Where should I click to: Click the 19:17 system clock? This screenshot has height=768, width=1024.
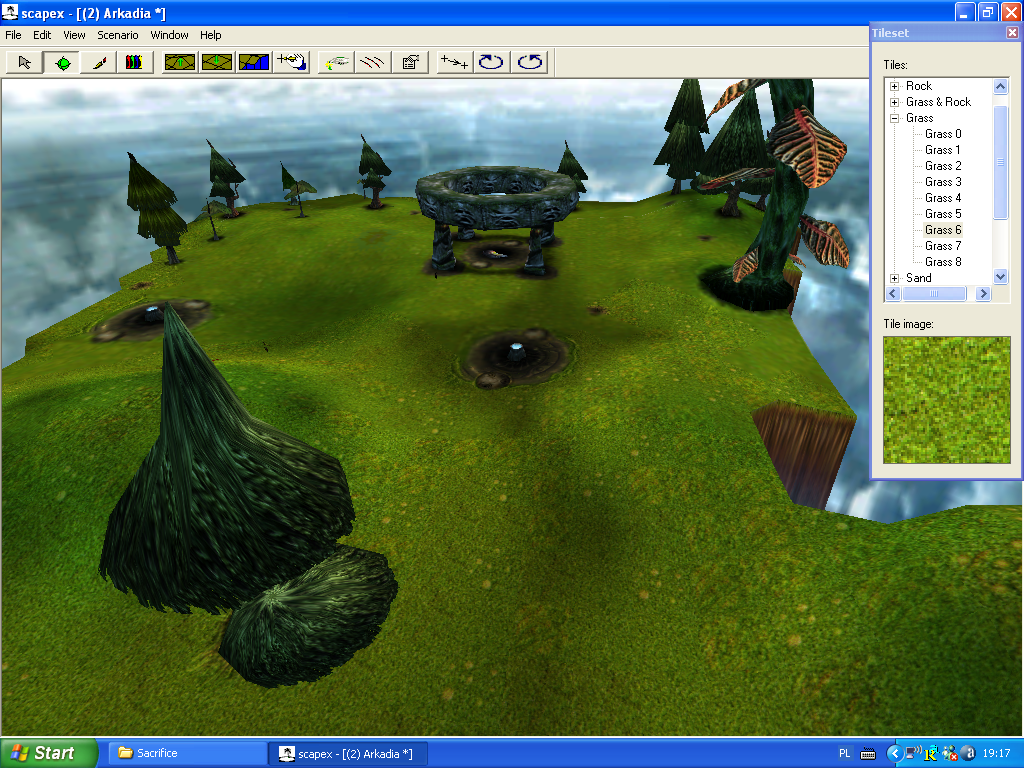(996, 754)
